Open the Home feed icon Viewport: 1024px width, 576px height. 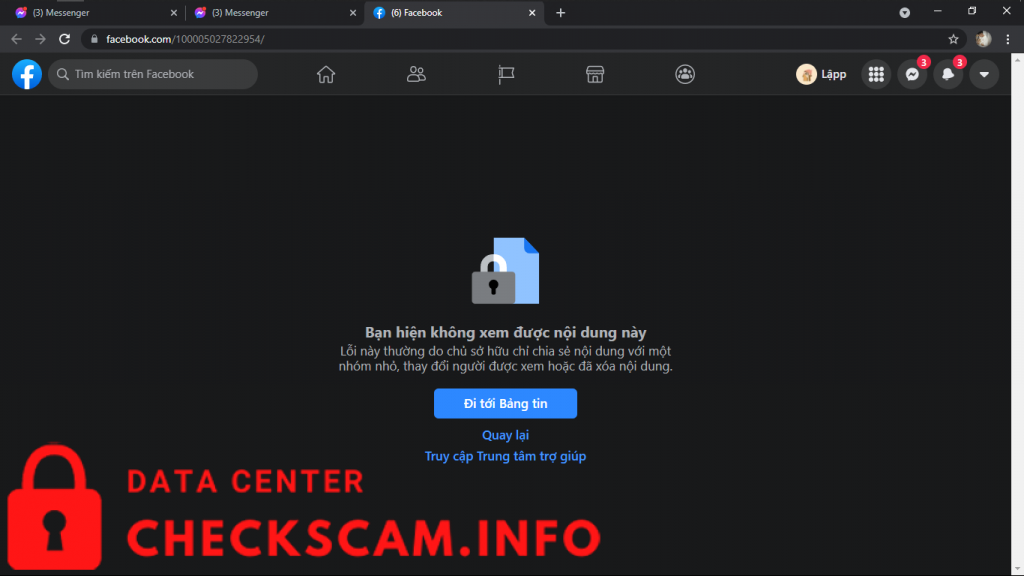click(326, 74)
